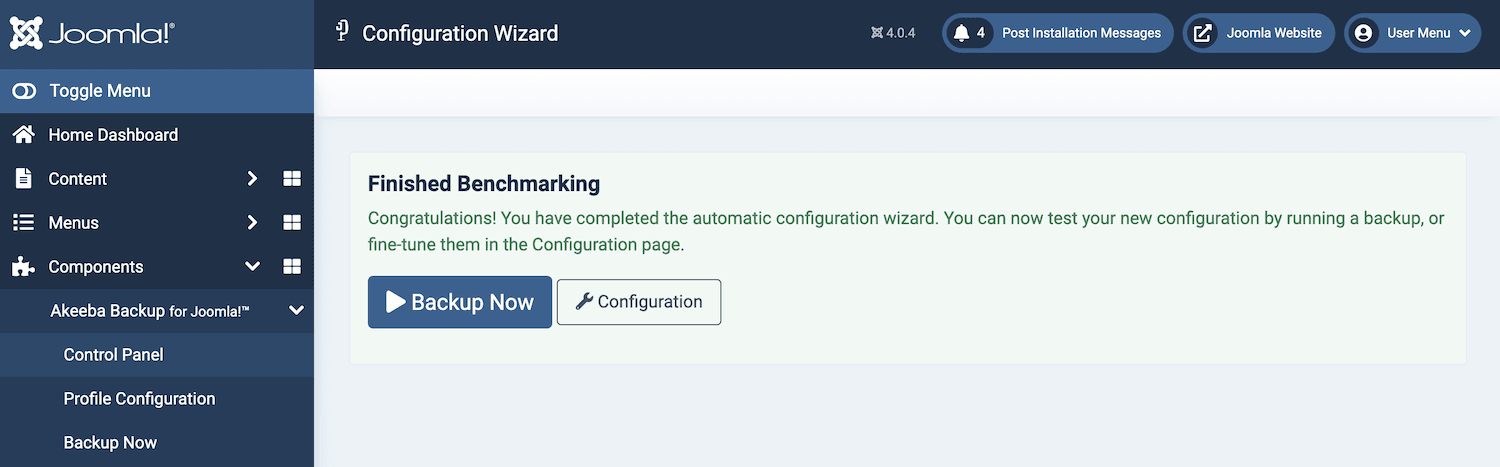Click the Joomla 4.0.4 version label

pos(893,33)
